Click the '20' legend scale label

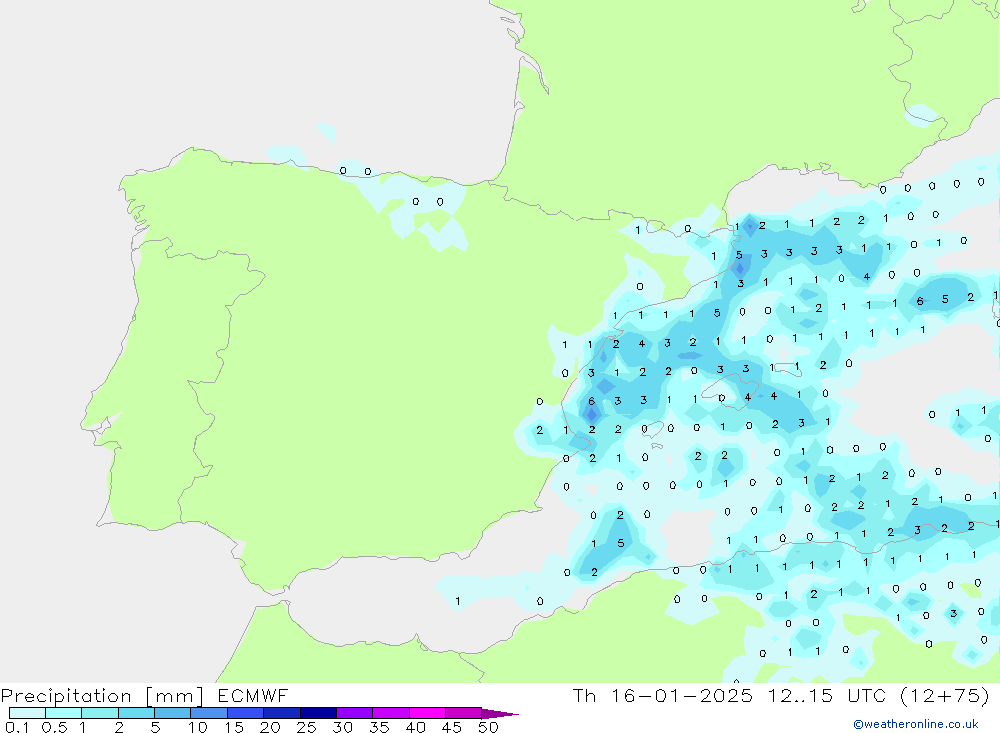[269, 727]
